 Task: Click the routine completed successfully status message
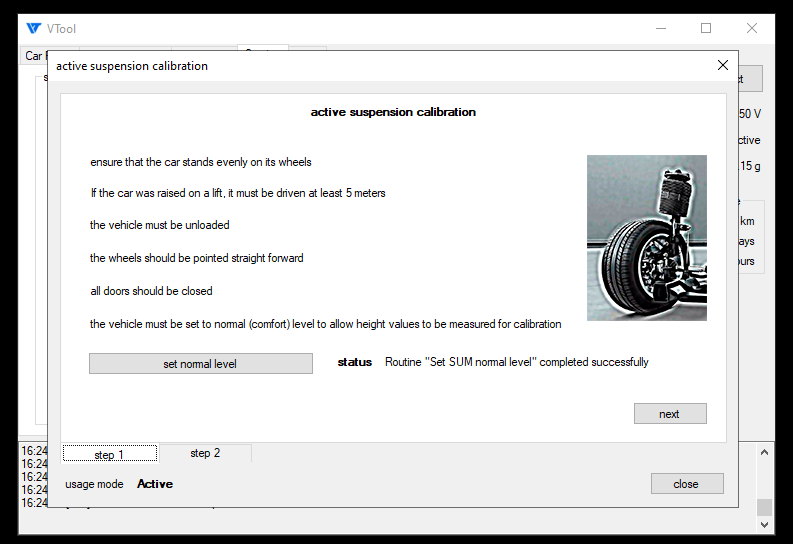tap(516, 362)
